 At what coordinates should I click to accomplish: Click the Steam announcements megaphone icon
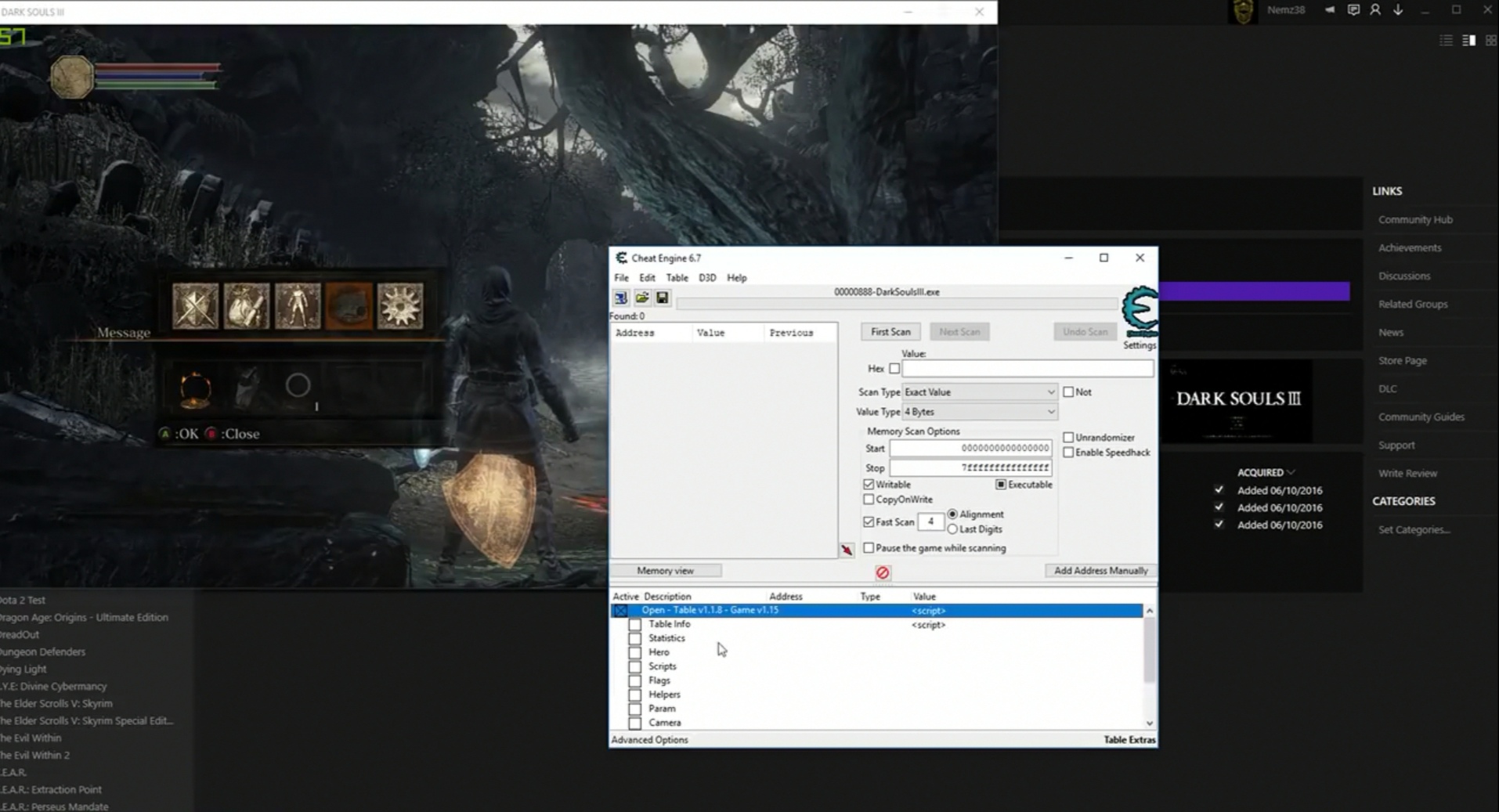[x=1330, y=10]
